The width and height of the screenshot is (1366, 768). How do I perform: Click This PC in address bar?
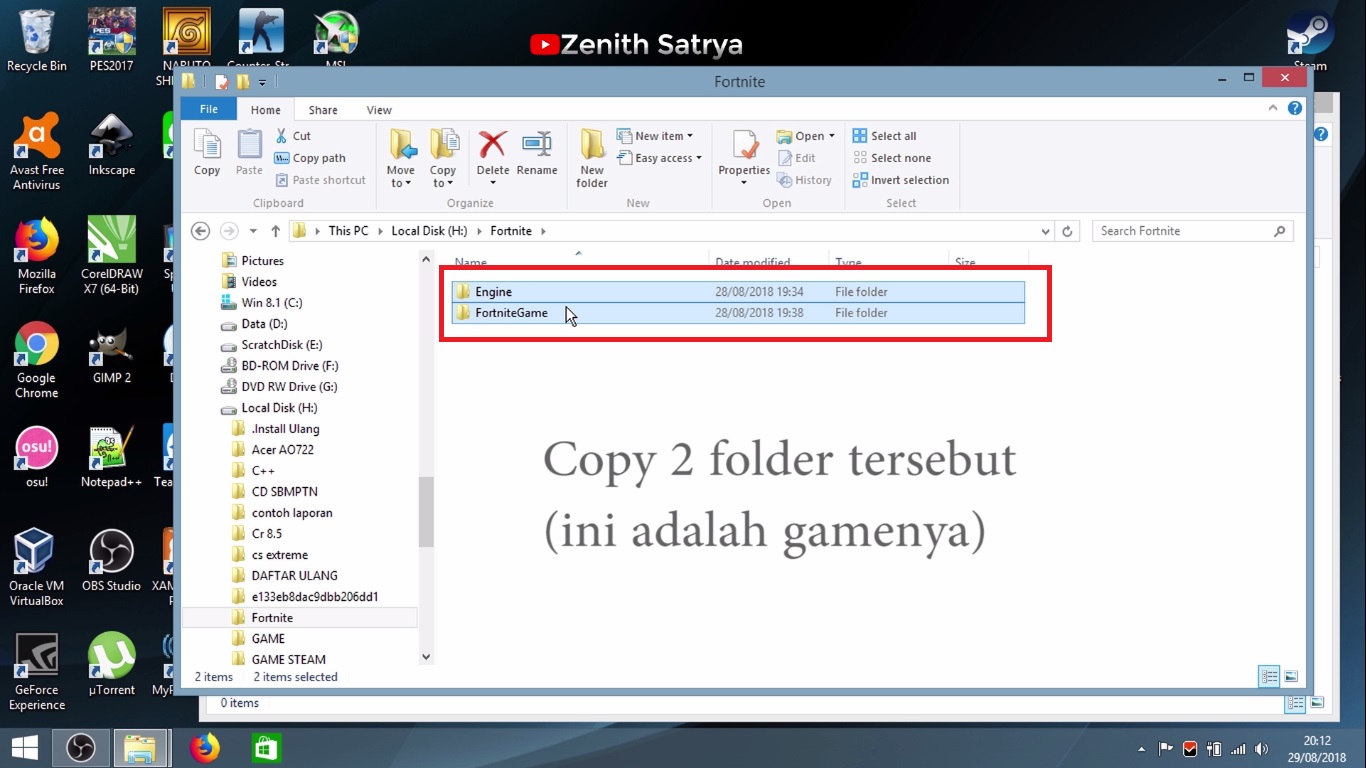[348, 231]
